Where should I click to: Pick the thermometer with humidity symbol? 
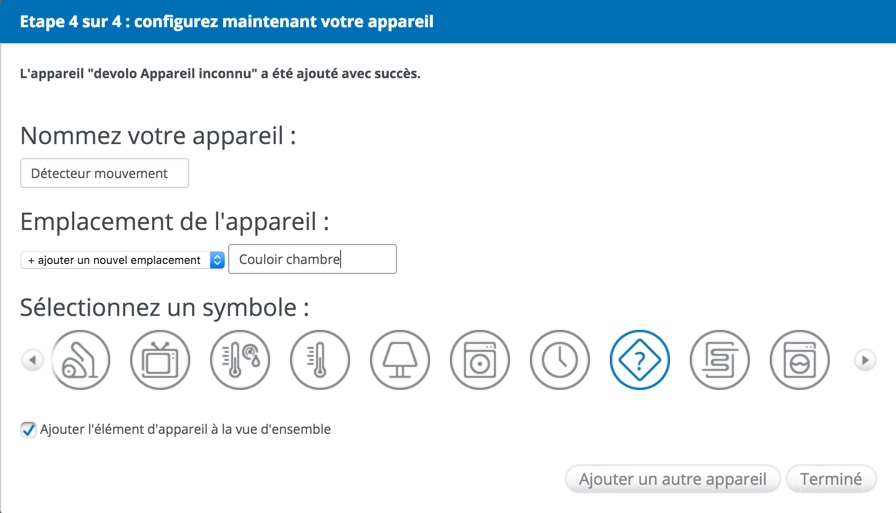point(240,360)
